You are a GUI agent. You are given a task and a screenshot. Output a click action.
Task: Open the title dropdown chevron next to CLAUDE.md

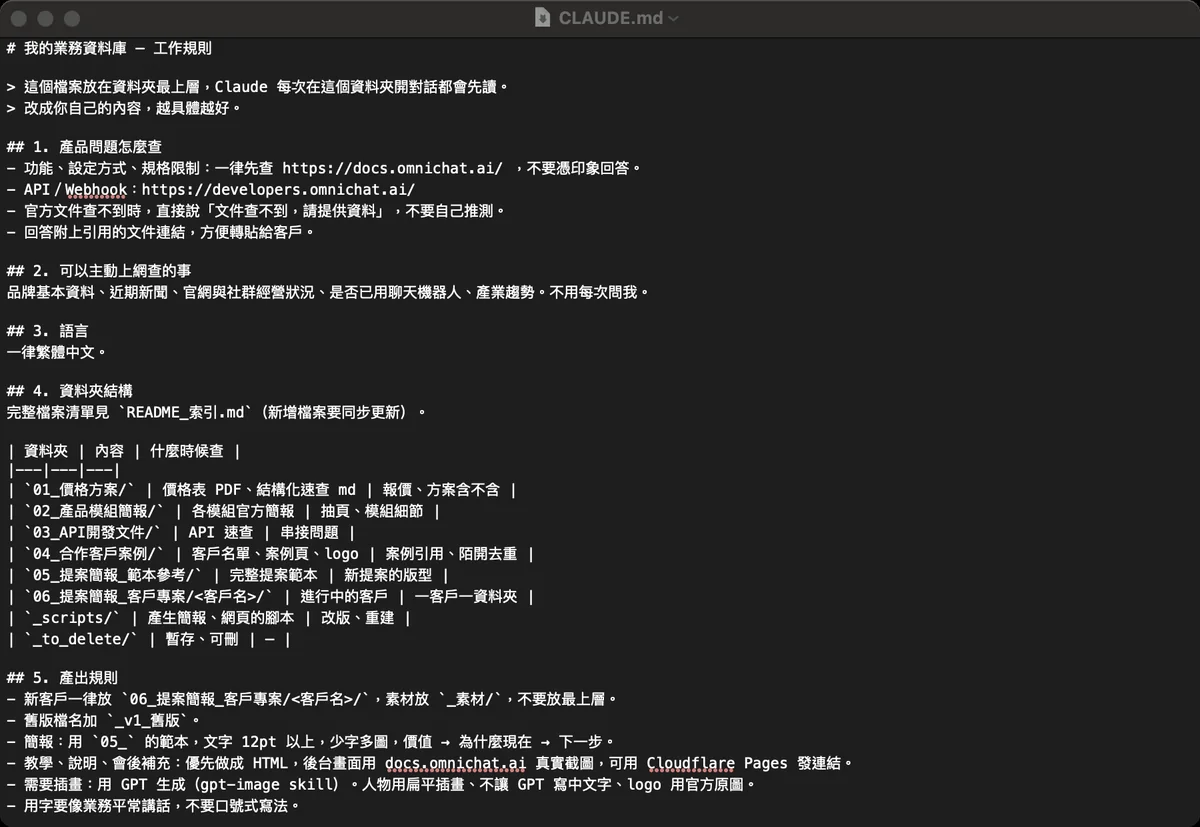tap(673, 18)
